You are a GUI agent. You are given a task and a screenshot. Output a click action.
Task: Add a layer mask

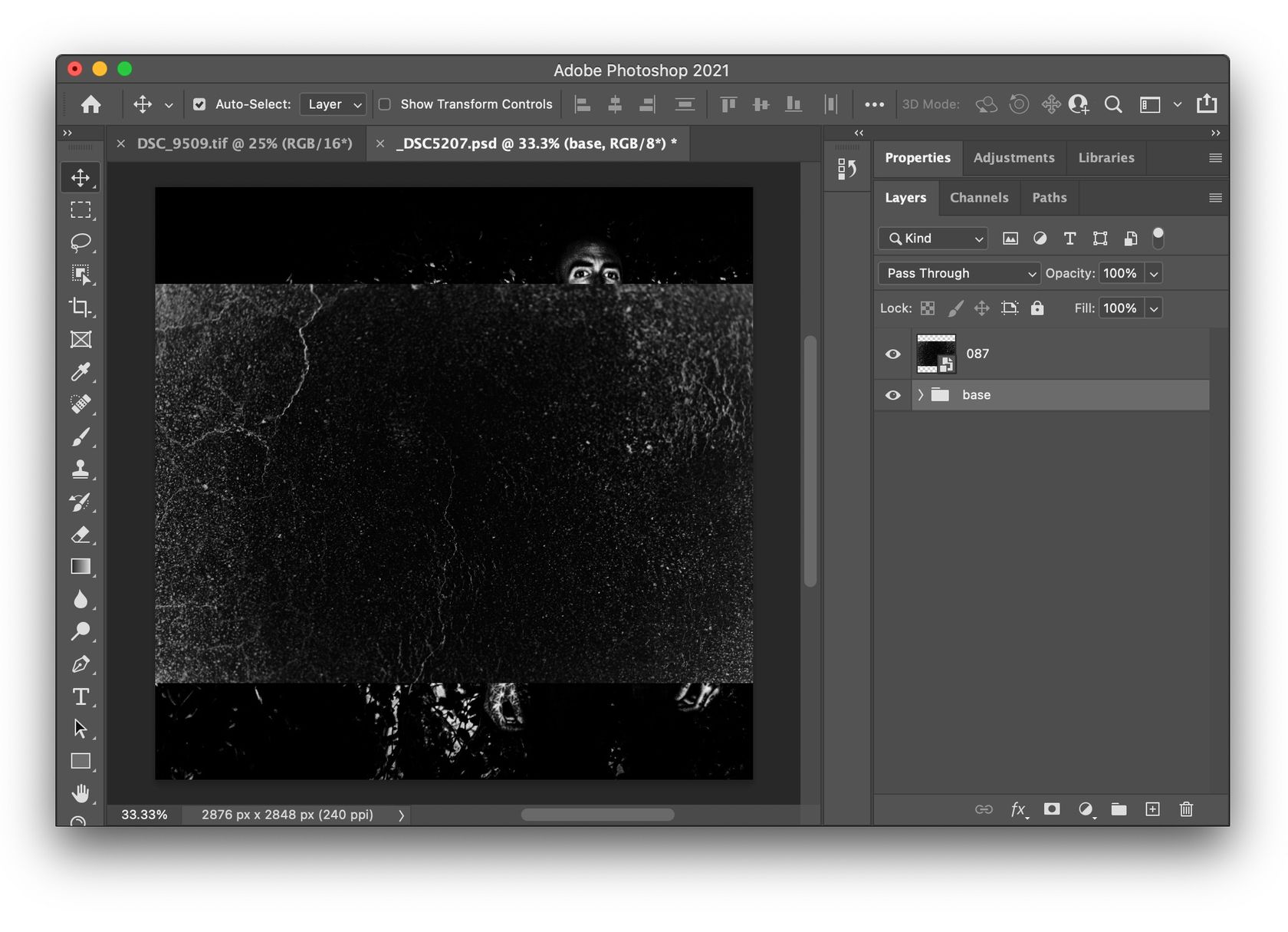1052,809
